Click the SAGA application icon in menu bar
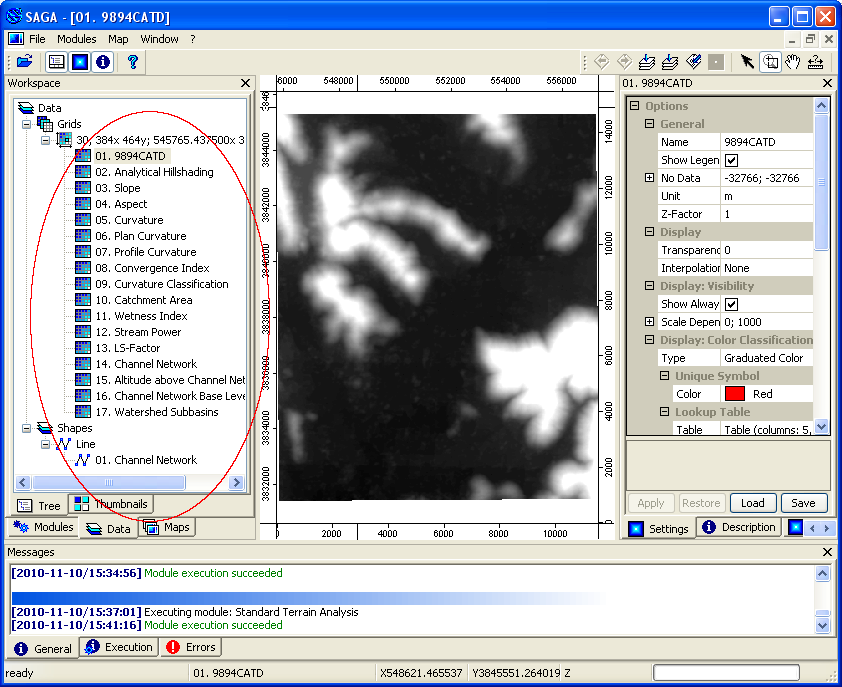This screenshot has width=842, height=687. coord(16,39)
